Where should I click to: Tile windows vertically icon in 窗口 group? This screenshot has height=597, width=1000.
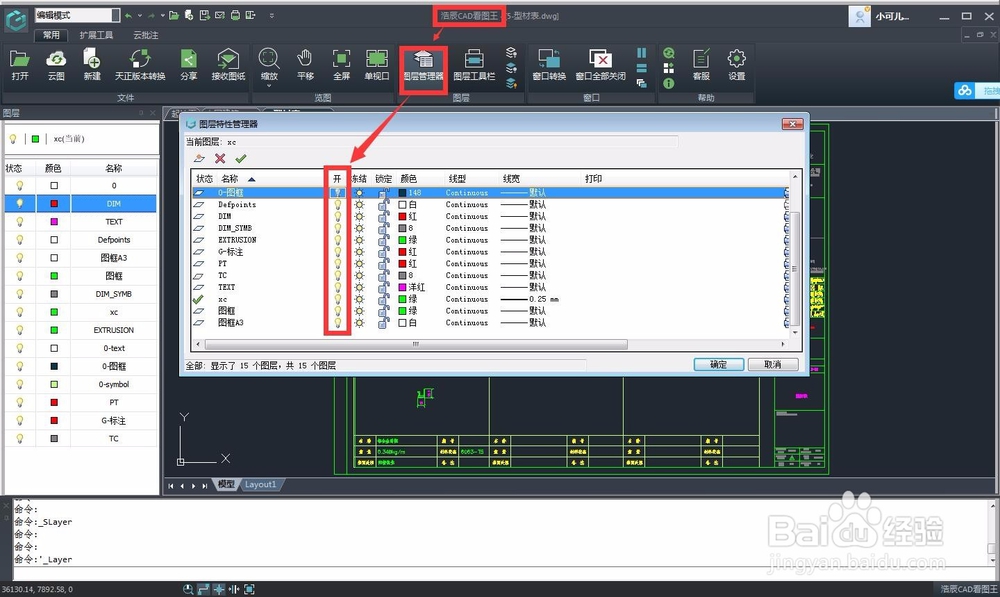coord(642,53)
